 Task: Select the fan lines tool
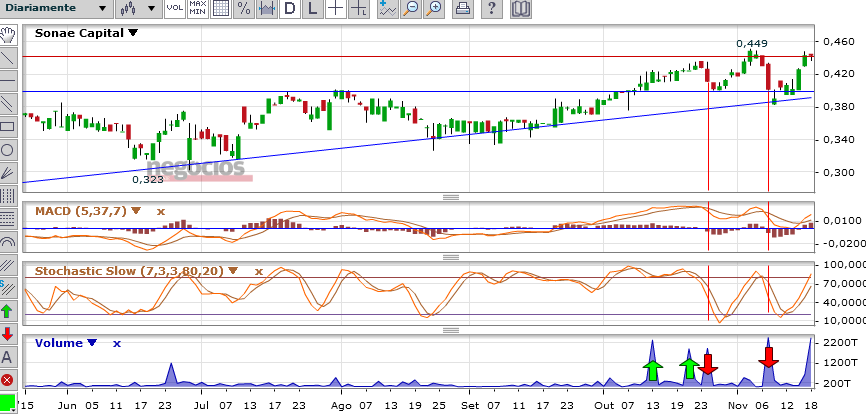coord(8,173)
